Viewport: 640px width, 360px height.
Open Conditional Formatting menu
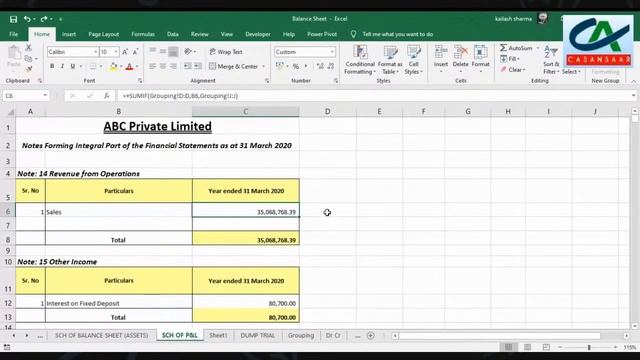click(360, 60)
